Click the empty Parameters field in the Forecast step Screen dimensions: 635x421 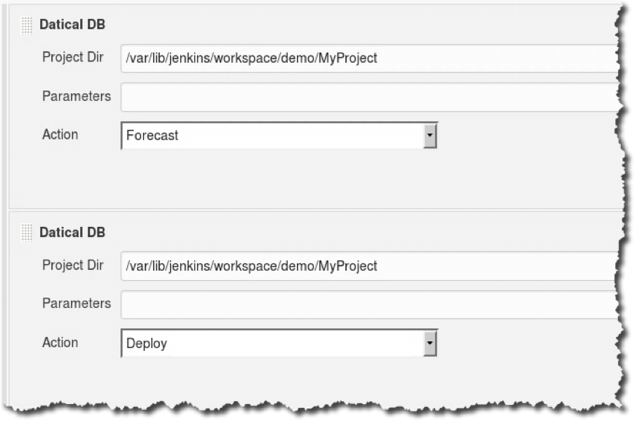pyautogui.click(x=371, y=97)
